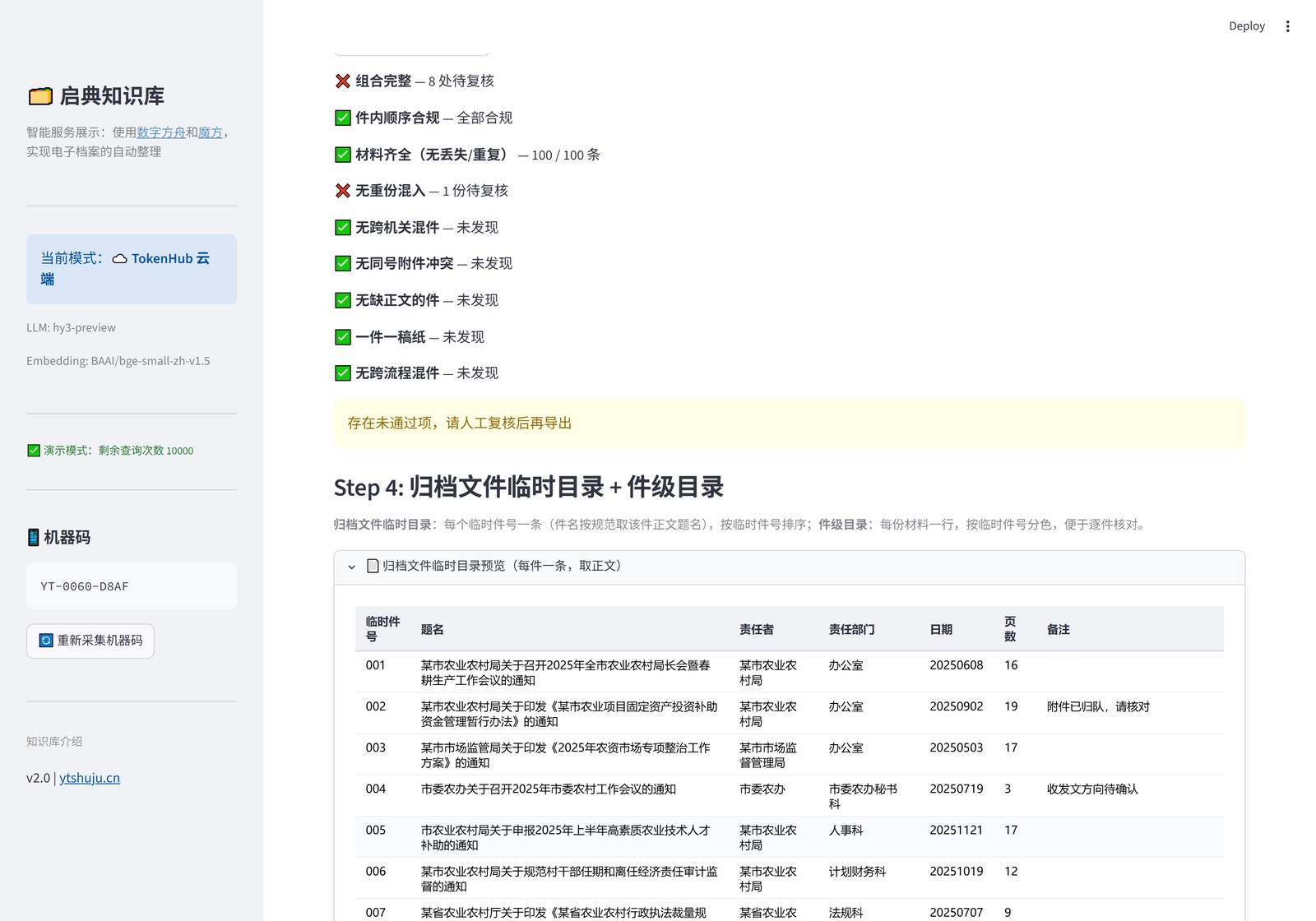Viewport: 1316px width, 921px height.
Task: Collapse the 归档文件临时目录预览 expander
Action: 789,567
